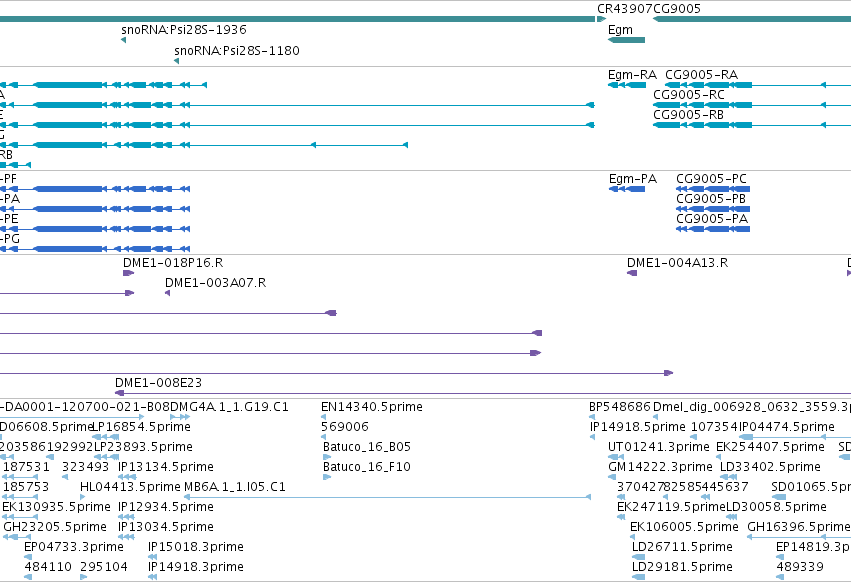Select the CG9005-PA coding sequence
Screen dimensions: 851x582
[x=713, y=229]
